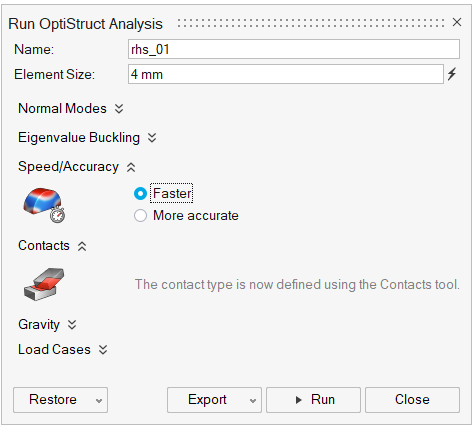
Task: Click the play arrow on Run button
Action: pyautogui.click(x=299, y=400)
